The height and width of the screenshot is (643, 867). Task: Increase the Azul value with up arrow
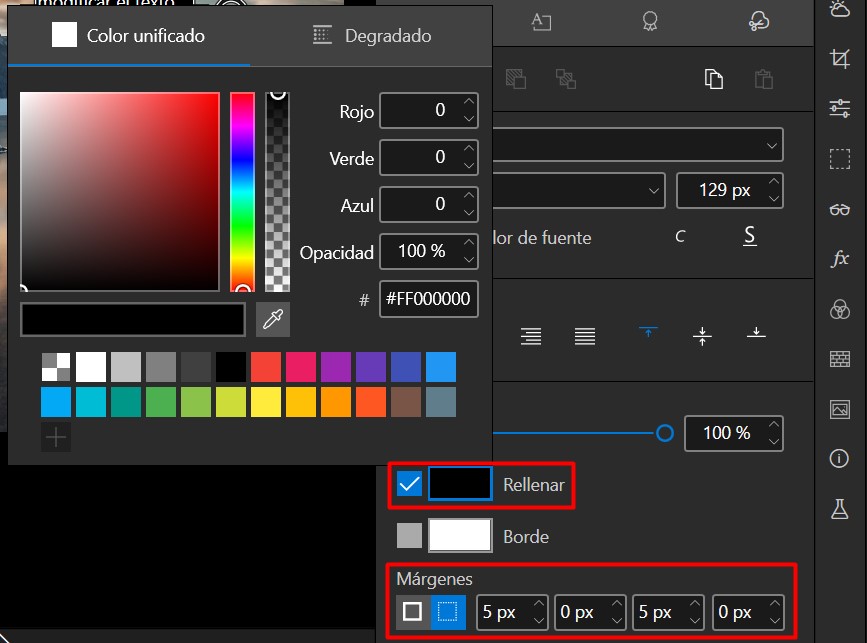coord(469,196)
